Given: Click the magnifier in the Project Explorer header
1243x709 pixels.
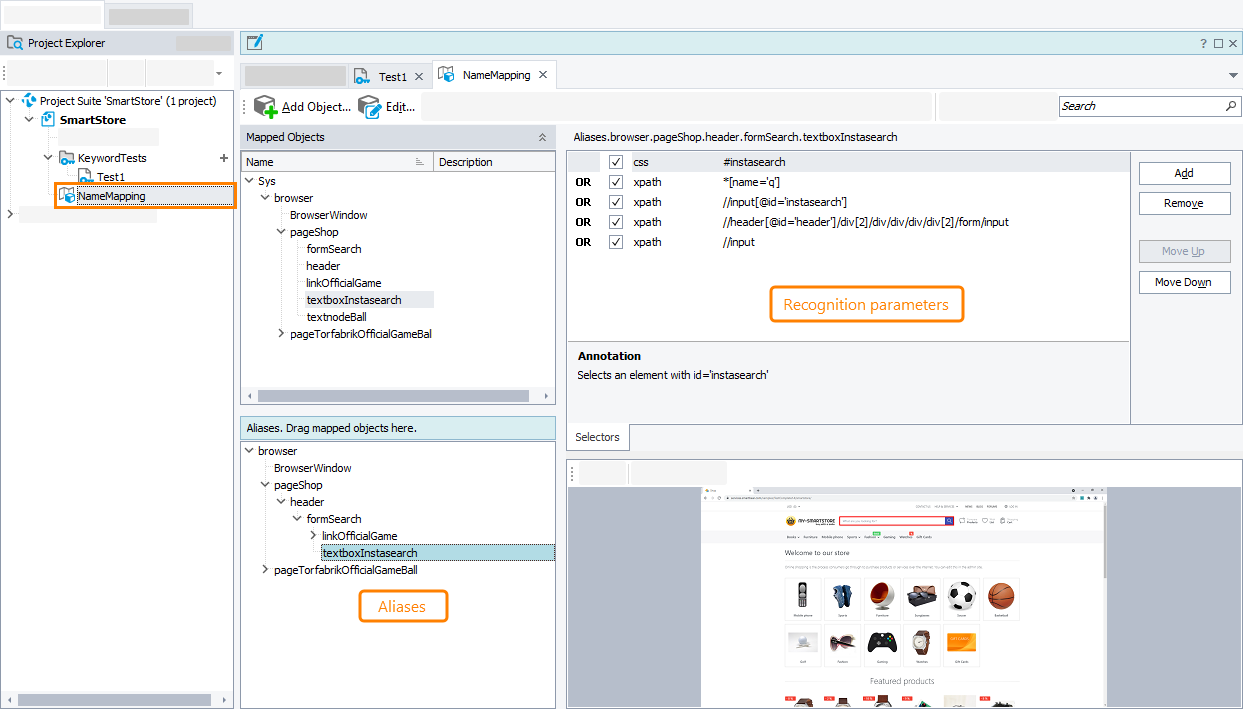Looking at the screenshot, I should pyautogui.click(x=14, y=43).
